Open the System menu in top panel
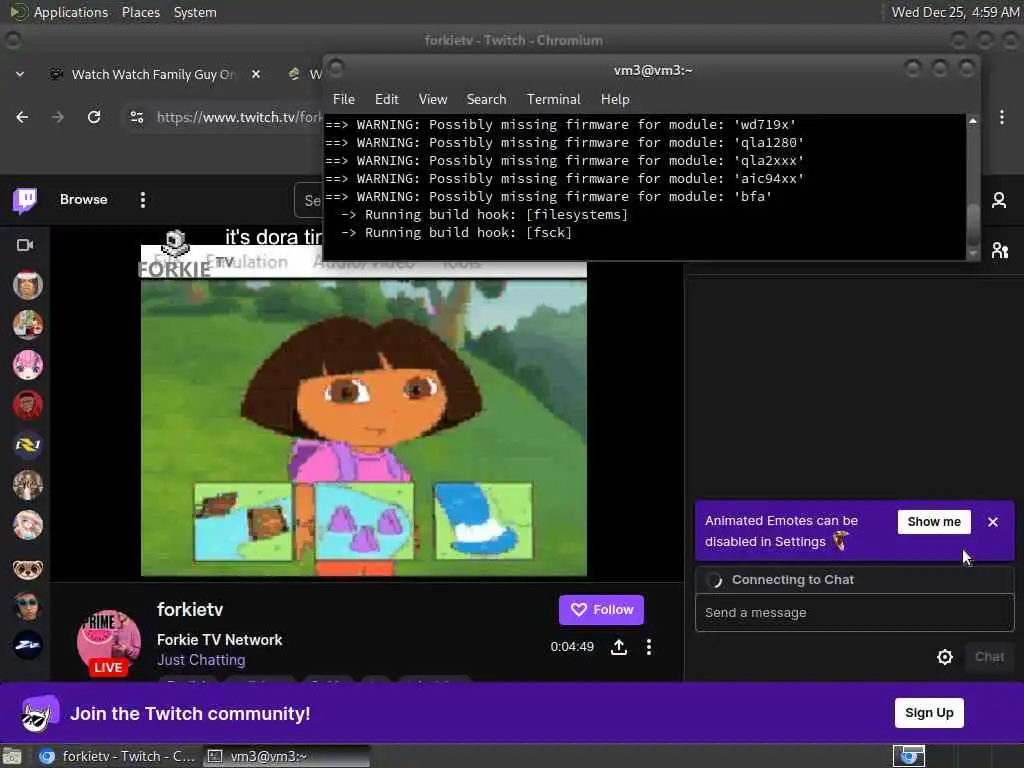The width and height of the screenshot is (1024, 768). click(195, 12)
